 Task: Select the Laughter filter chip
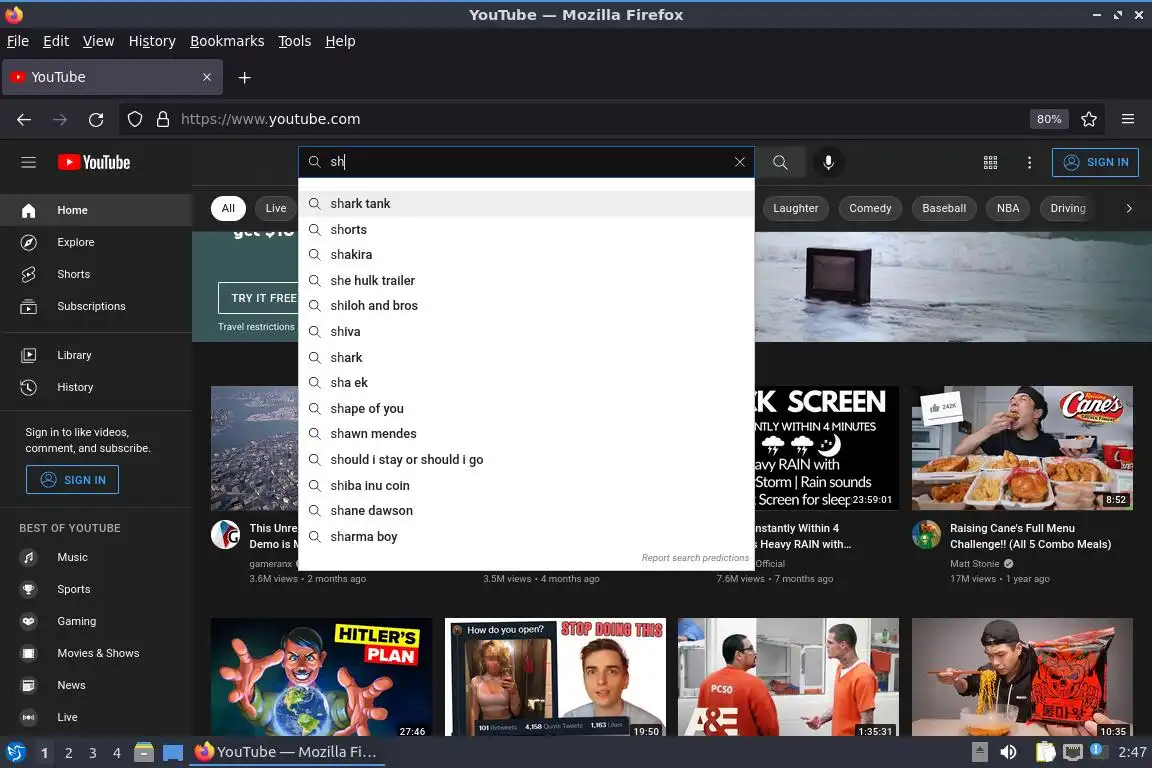coord(795,208)
